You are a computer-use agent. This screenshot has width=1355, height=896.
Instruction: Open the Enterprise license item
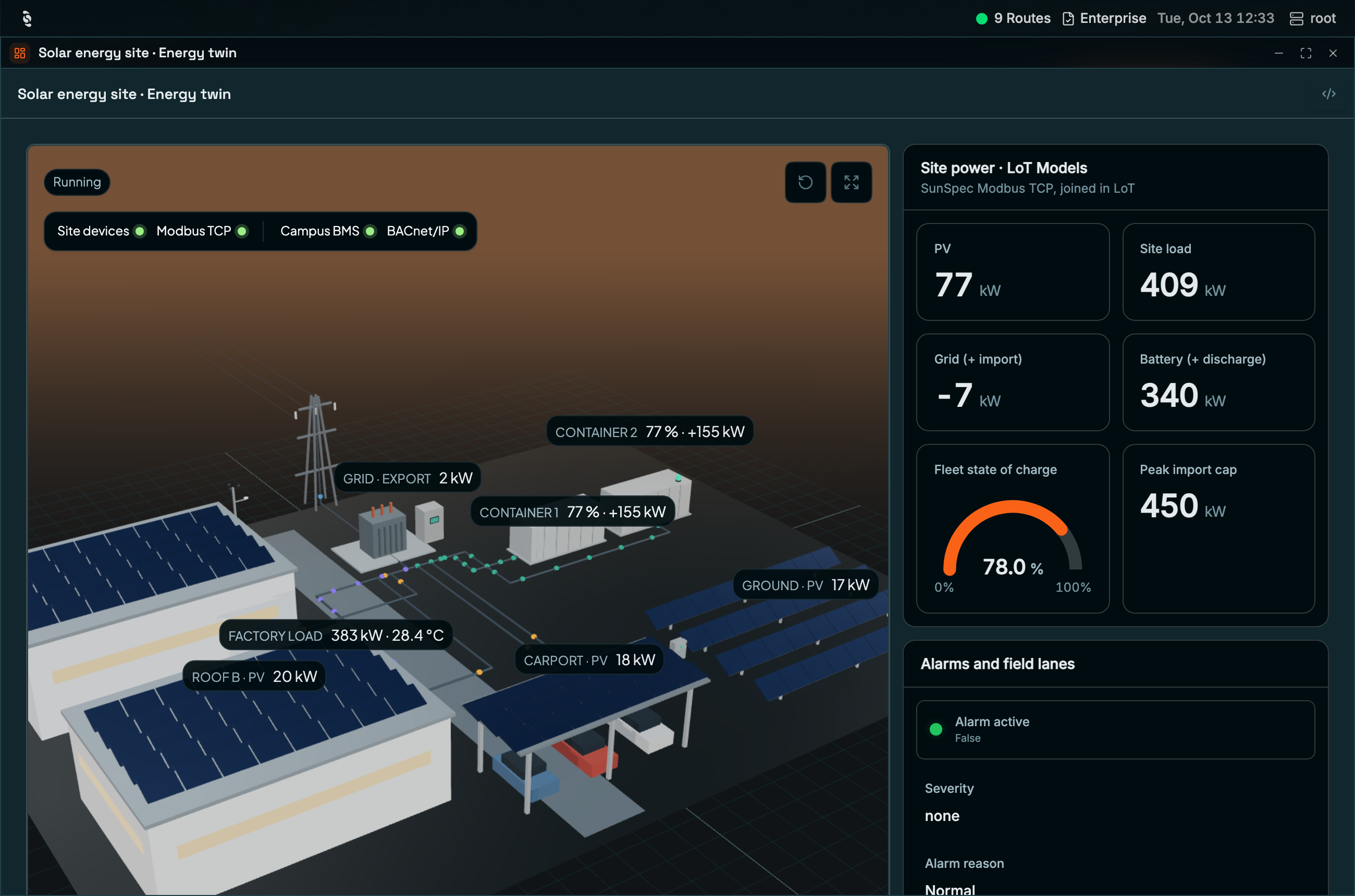tap(1104, 18)
